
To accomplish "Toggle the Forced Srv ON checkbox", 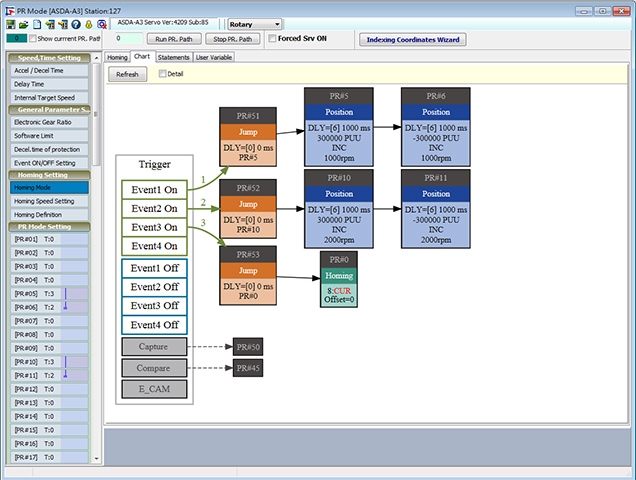I will click(x=271, y=39).
